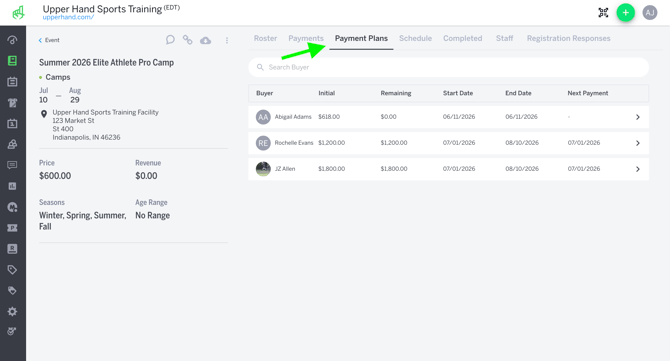Click JZ Allen $1,800.00 initial amount

332,169
